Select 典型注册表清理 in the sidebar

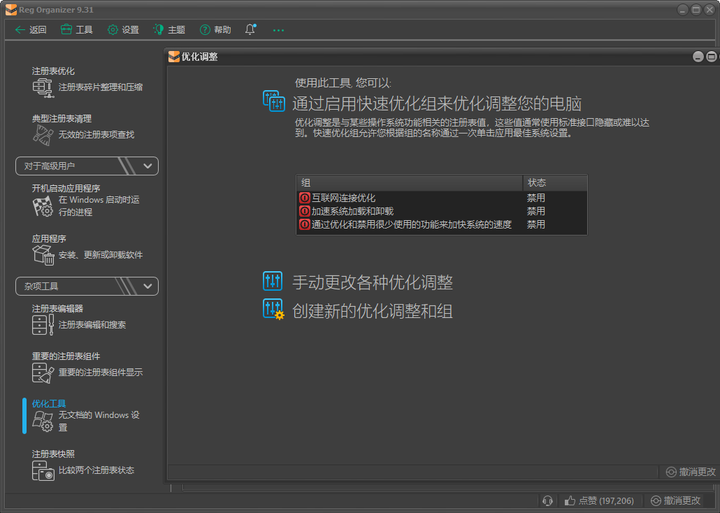pos(62,118)
